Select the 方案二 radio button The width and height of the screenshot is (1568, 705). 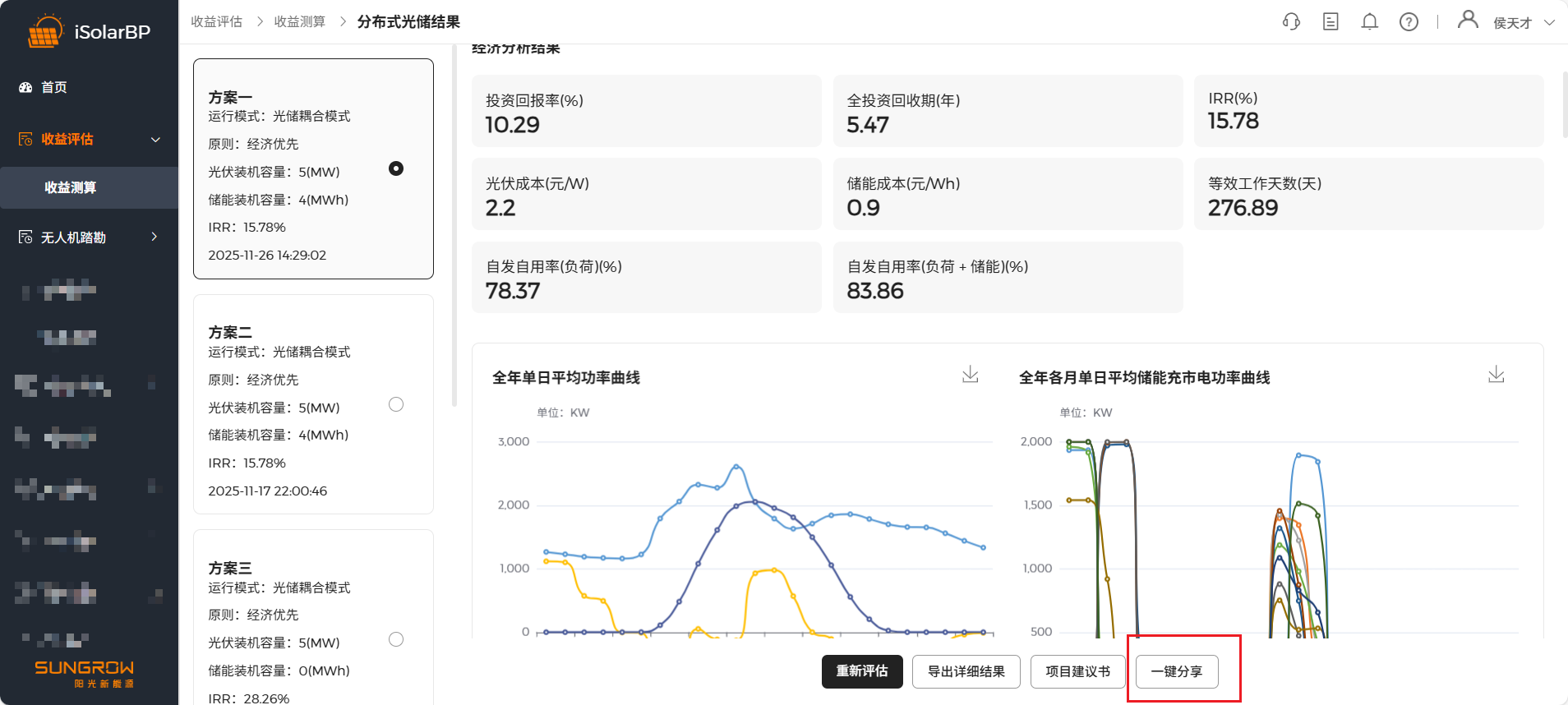click(x=396, y=404)
